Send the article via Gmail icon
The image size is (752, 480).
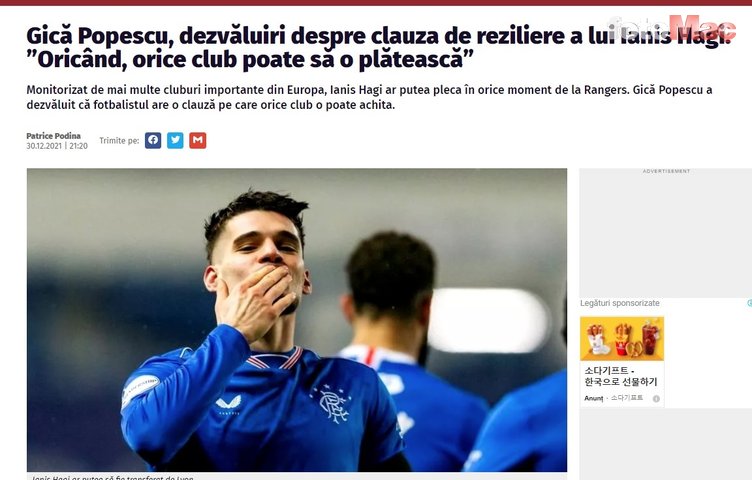coord(198,140)
